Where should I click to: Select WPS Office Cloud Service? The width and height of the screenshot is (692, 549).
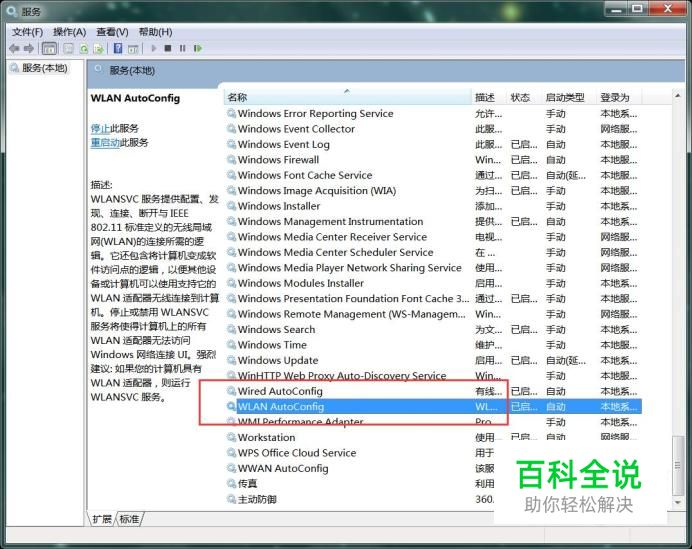pos(360,453)
